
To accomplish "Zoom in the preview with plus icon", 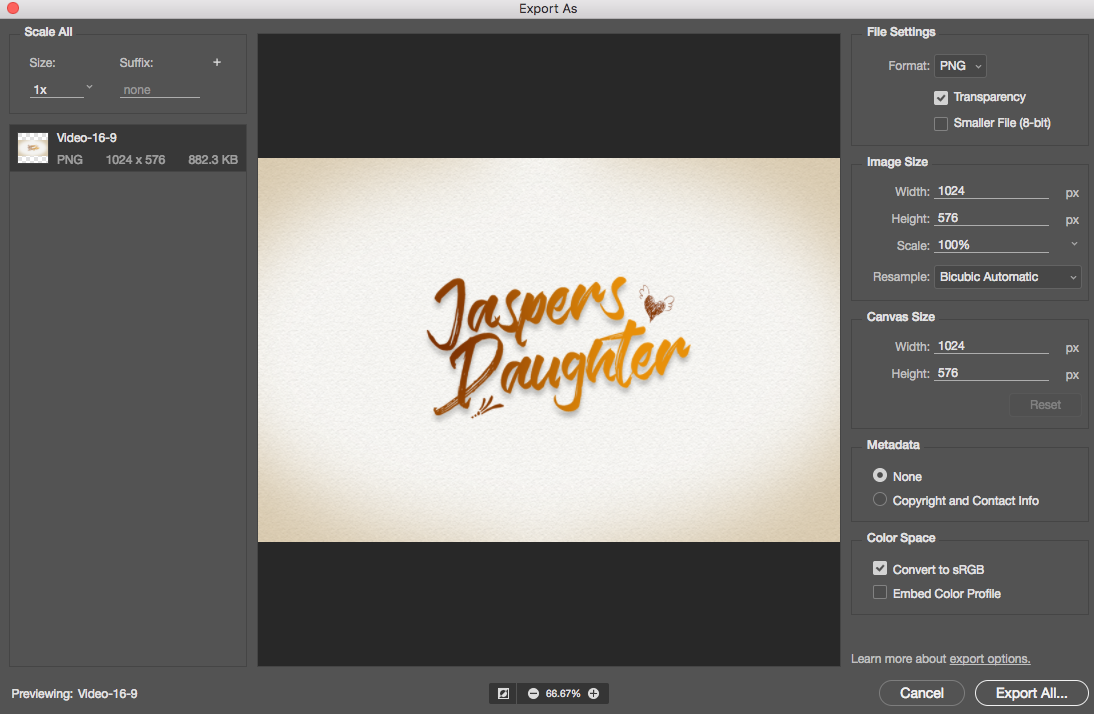I will coord(594,693).
